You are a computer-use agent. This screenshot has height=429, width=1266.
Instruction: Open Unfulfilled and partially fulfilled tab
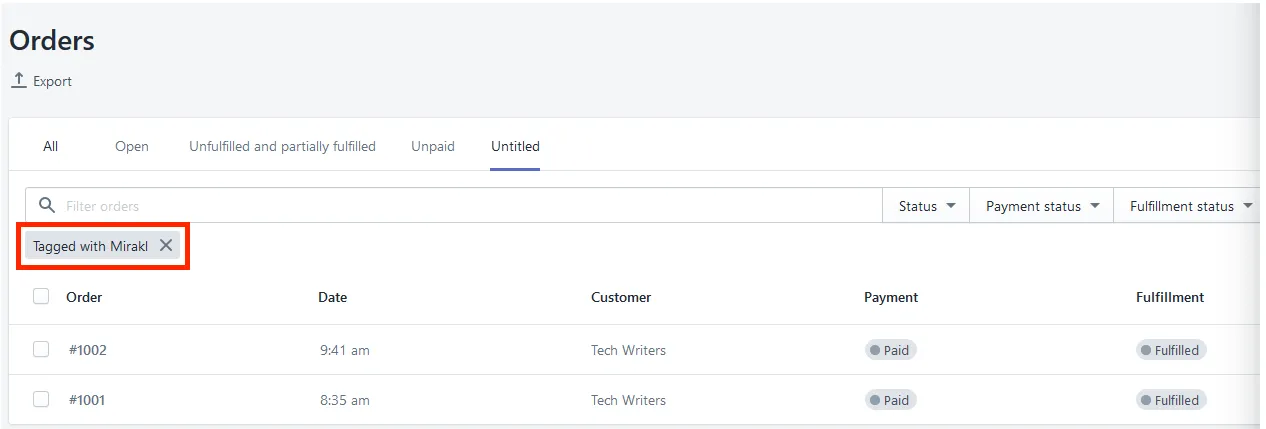click(x=282, y=146)
